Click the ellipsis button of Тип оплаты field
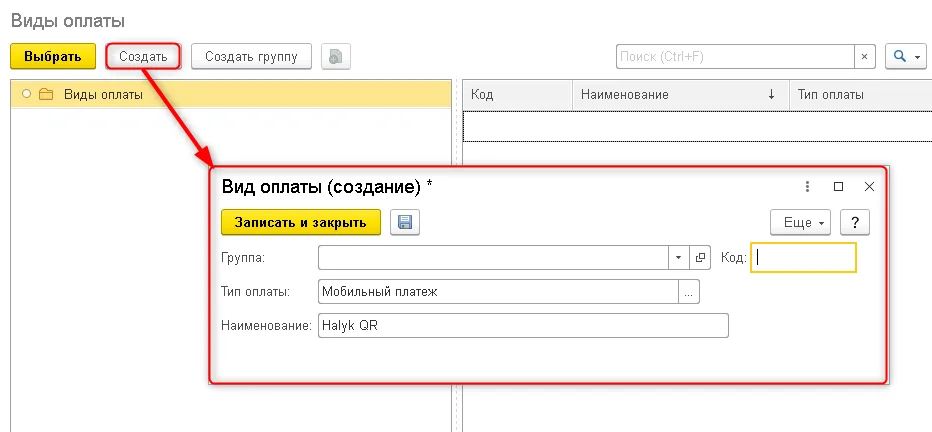This screenshot has width=932, height=432. (x=689, y=292)
